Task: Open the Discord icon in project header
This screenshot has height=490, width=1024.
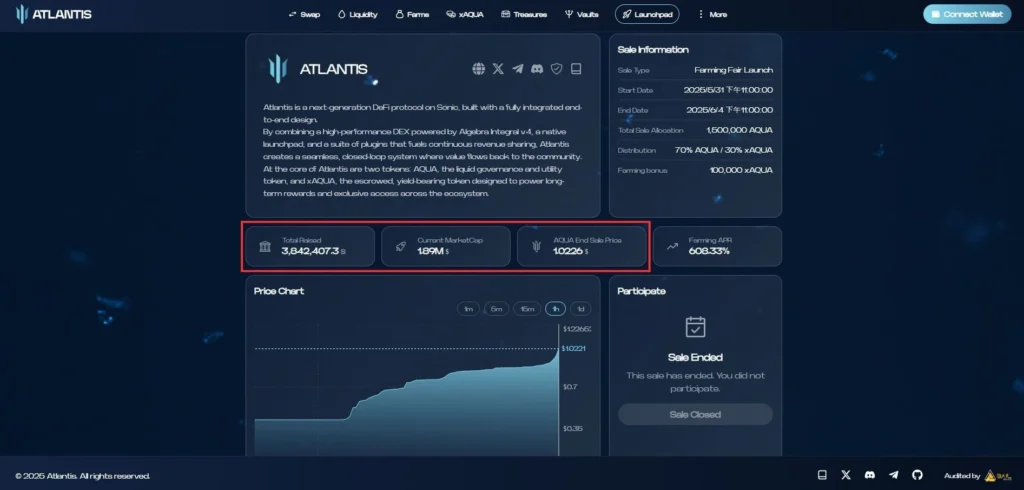Action: (537, 69)
